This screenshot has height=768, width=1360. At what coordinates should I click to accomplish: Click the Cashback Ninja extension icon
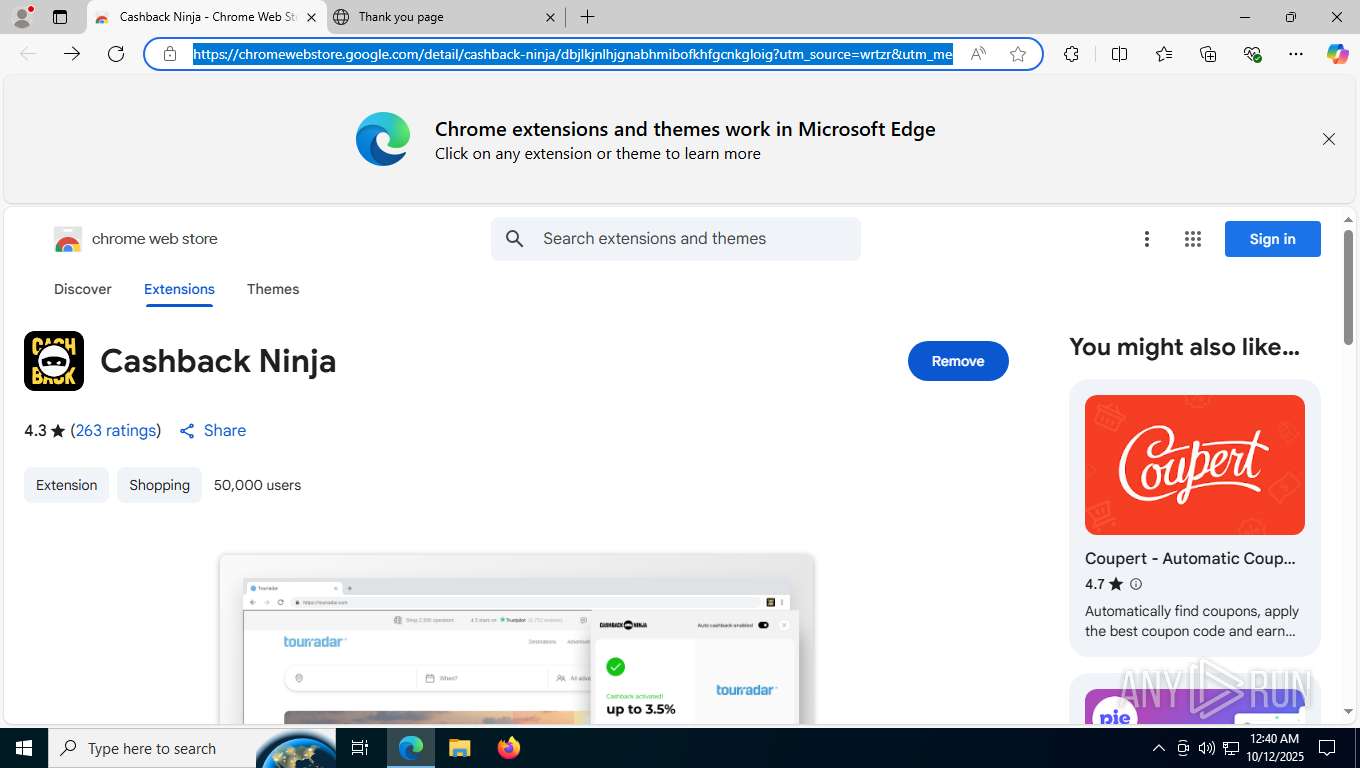(x=54, y=361)
